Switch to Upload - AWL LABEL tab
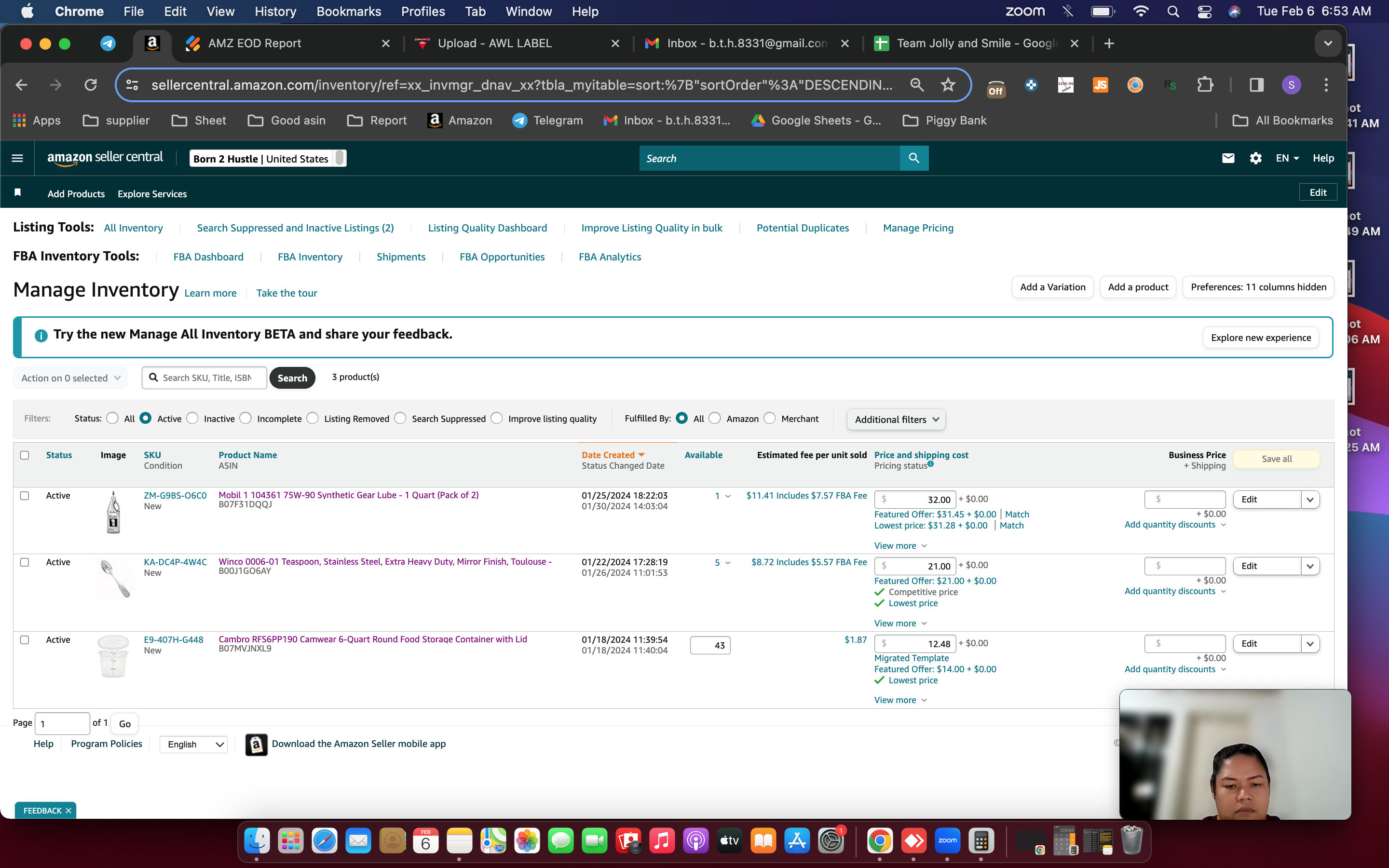Screen dimensions: 1389x868 click(517, 43)
